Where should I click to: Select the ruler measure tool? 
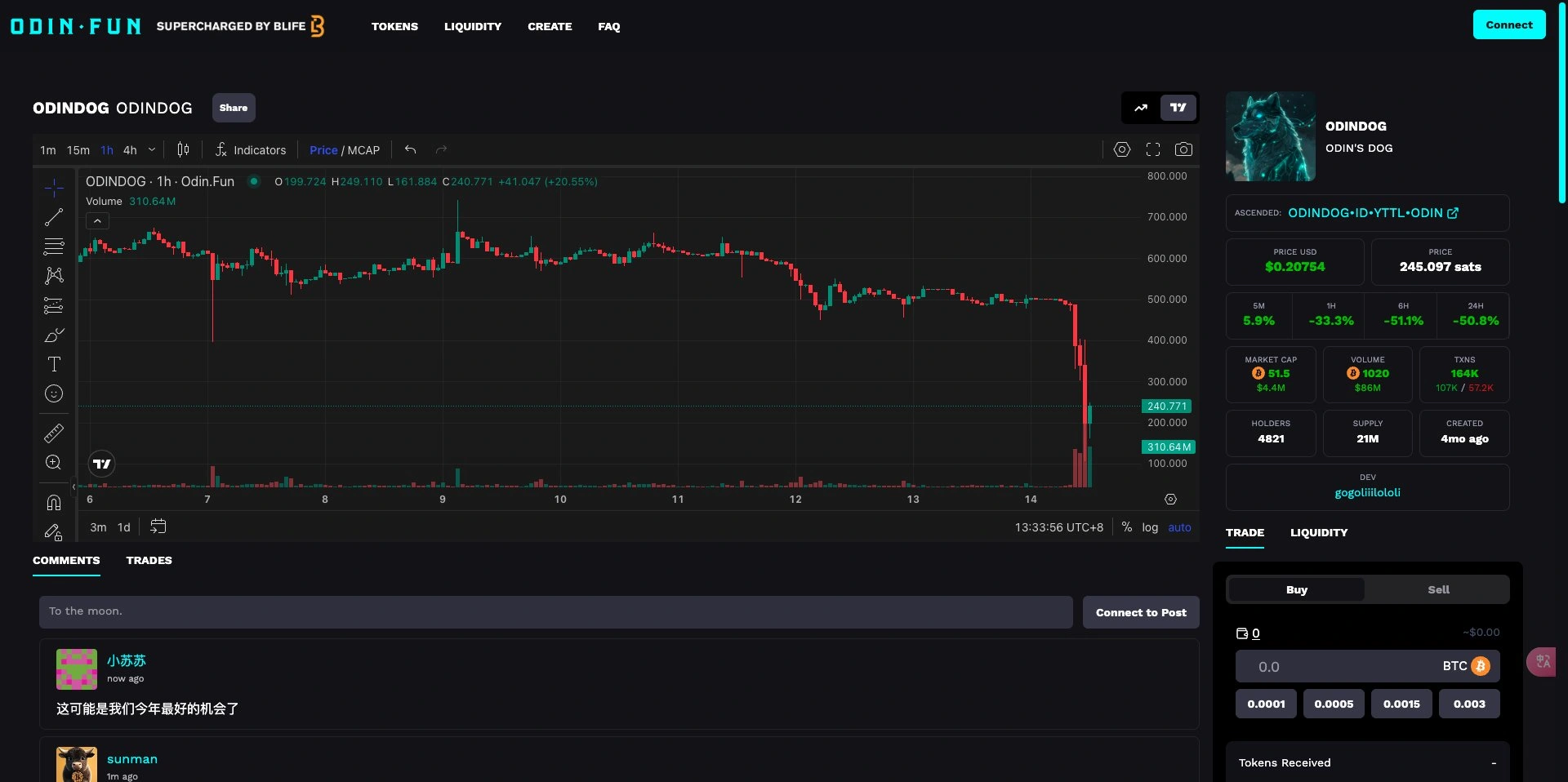[54, 433]
